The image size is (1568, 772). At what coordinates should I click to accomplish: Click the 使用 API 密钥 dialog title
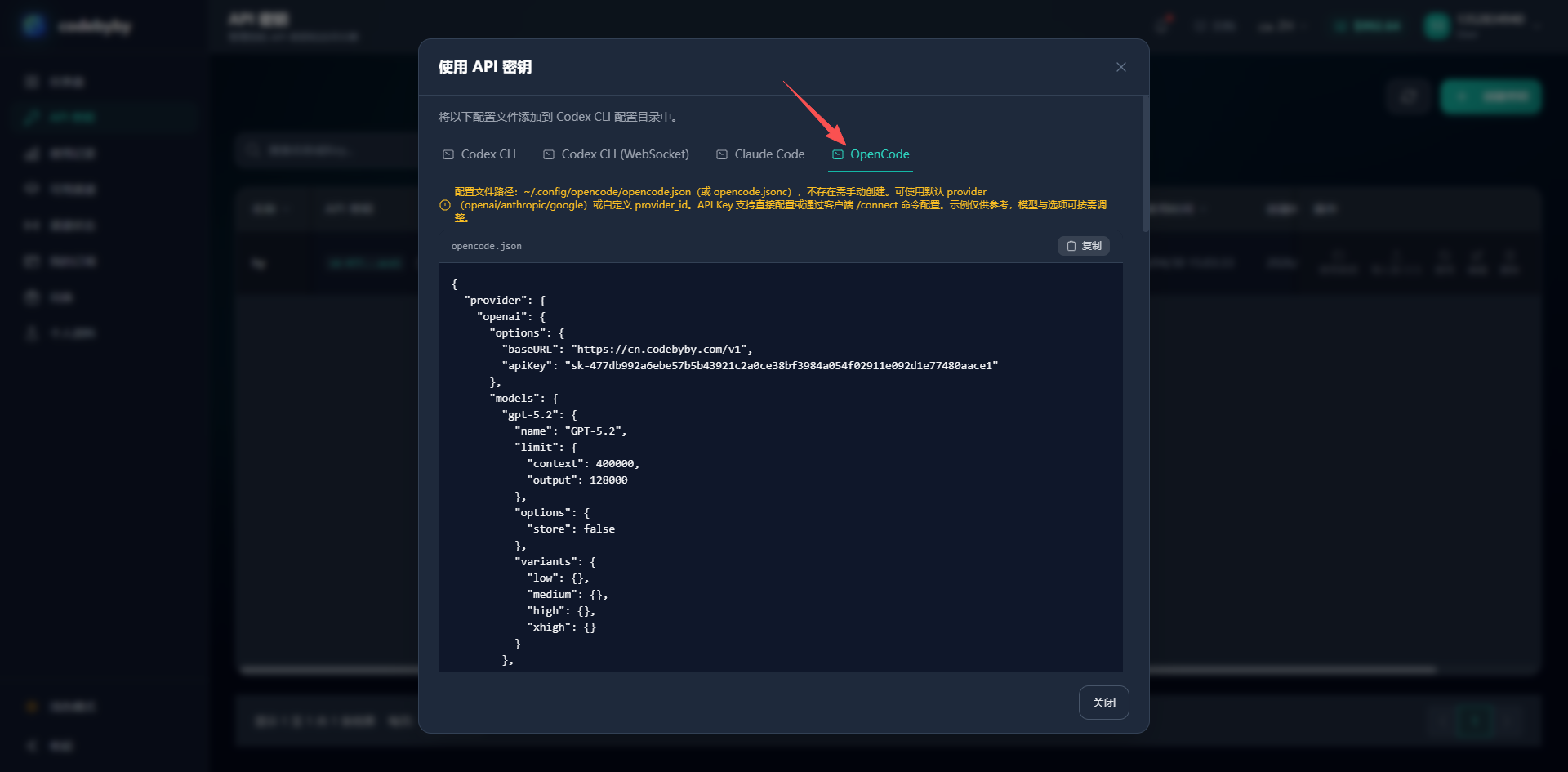coord(485,67)
